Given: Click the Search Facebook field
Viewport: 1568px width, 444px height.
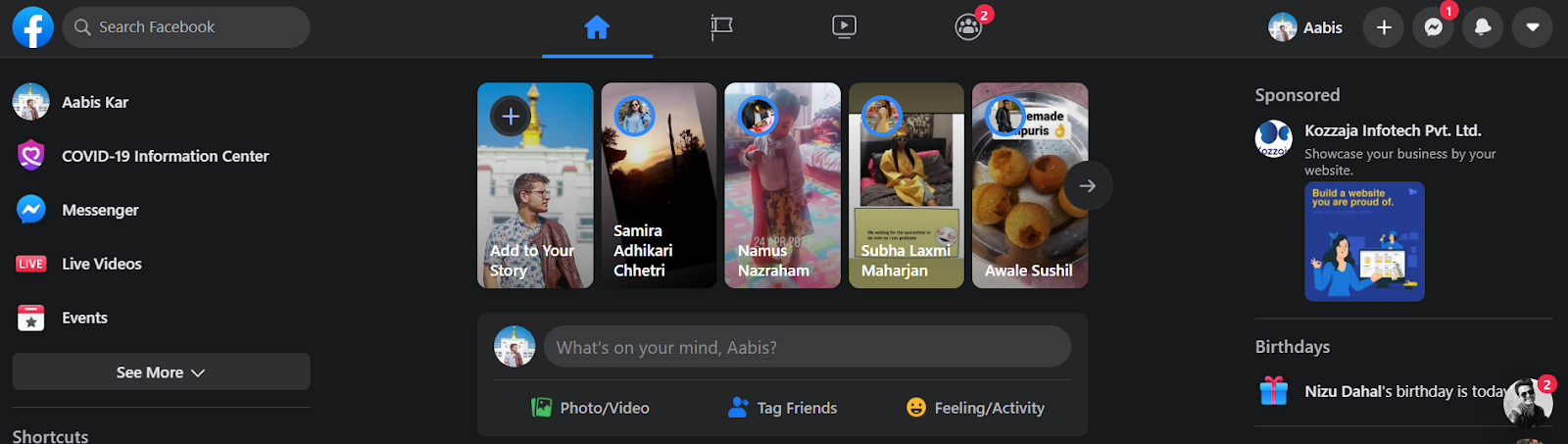Looking at the screenshot, I should 186,27.
